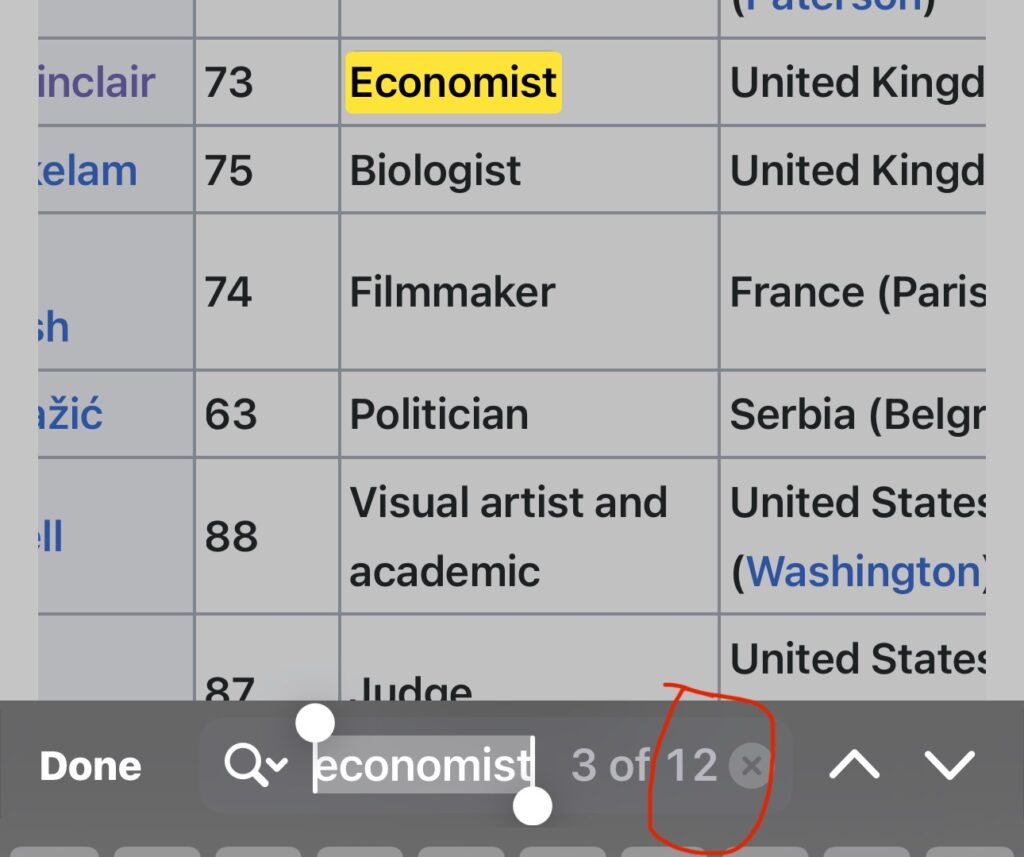This screenshot has height=857, width=1024.
Task: Jump to previous match with up arrow
Action: point(855,766)
